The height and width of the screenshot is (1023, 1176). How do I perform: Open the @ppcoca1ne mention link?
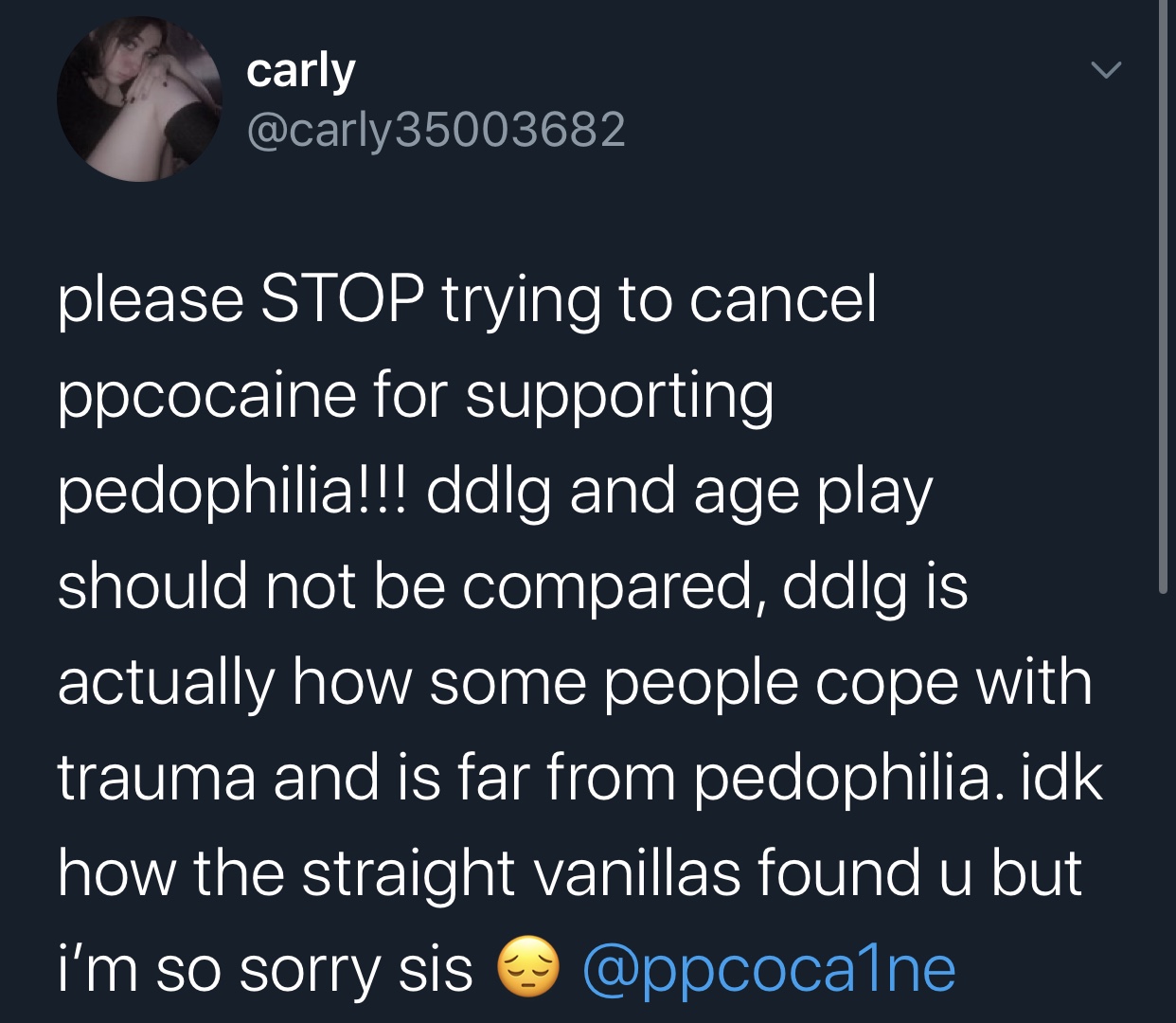769,969
